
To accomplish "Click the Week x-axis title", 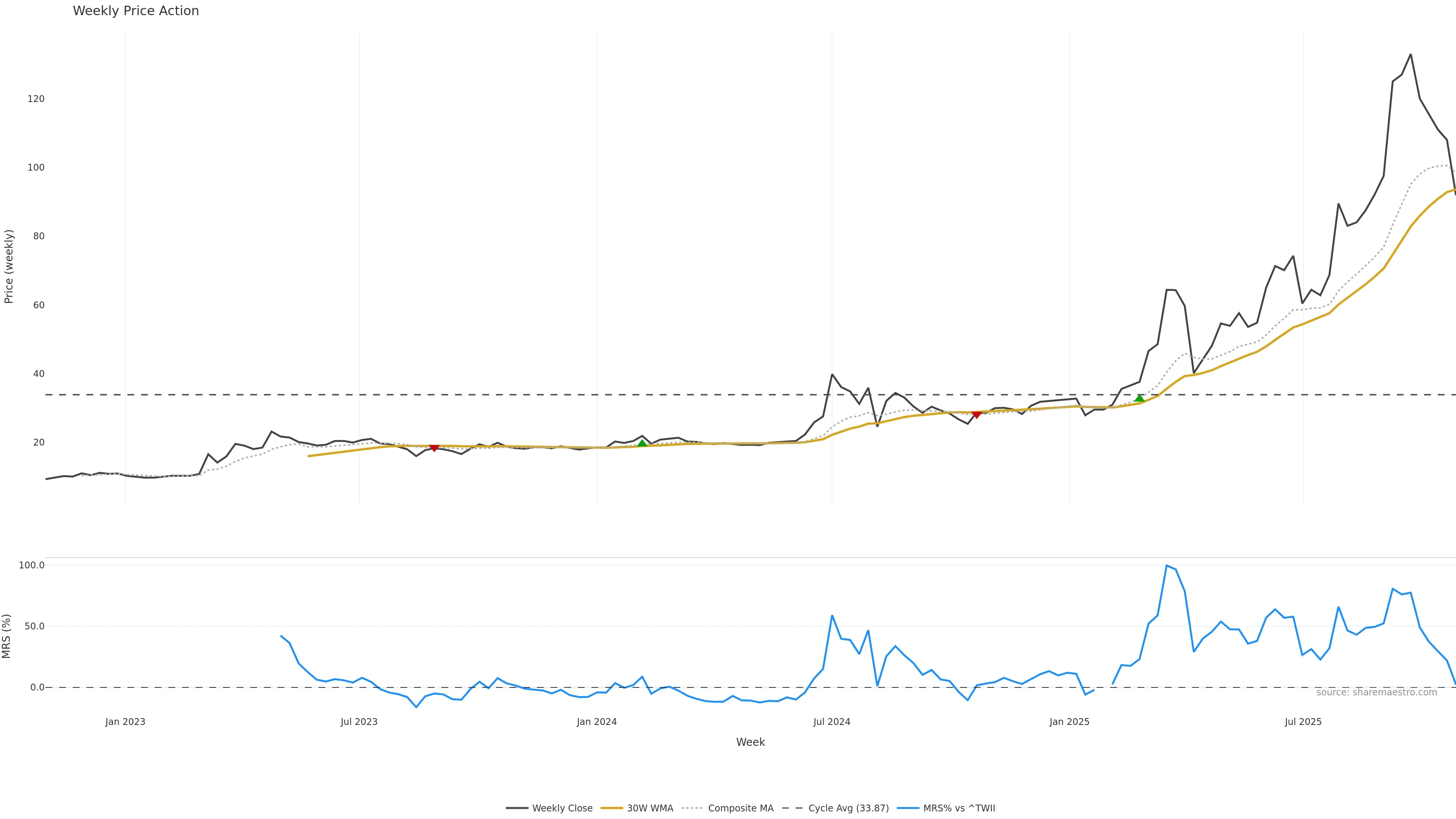I will [x=750, y=742].
